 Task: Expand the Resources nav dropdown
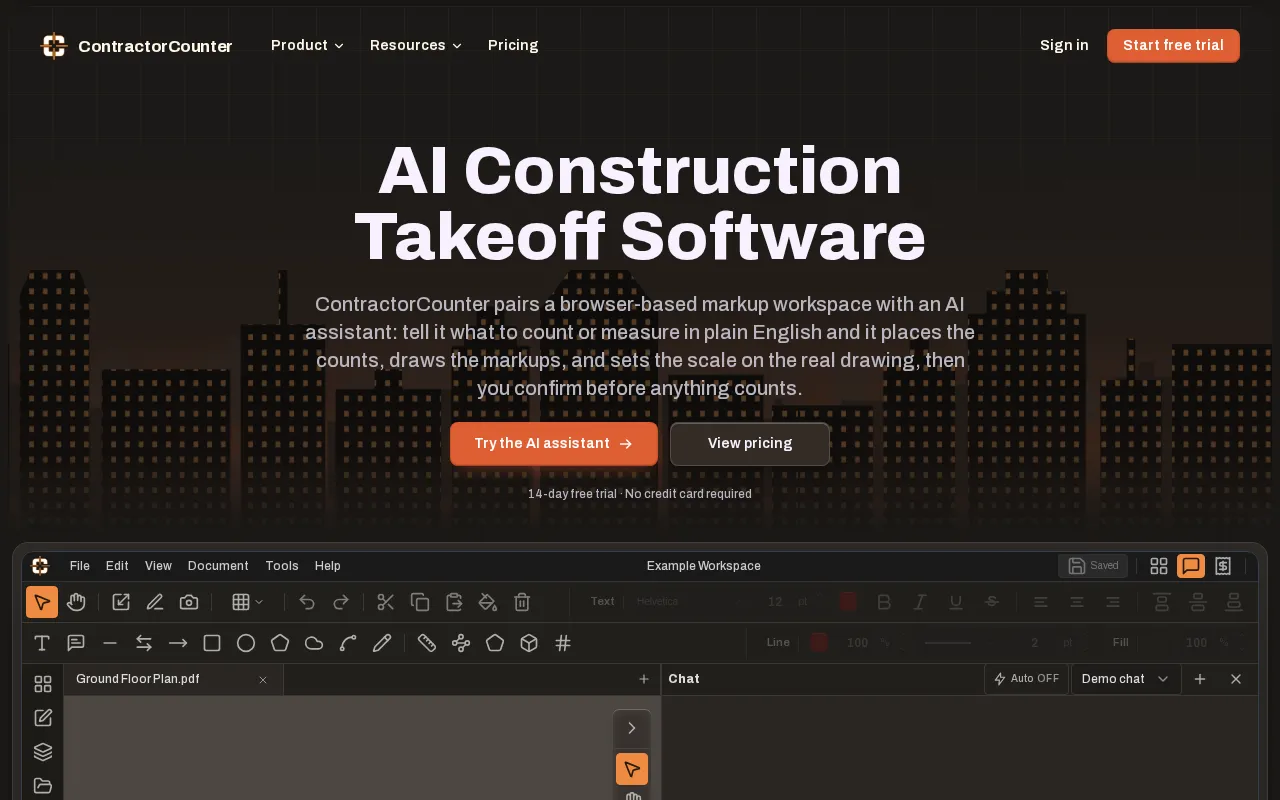(416, 45)
